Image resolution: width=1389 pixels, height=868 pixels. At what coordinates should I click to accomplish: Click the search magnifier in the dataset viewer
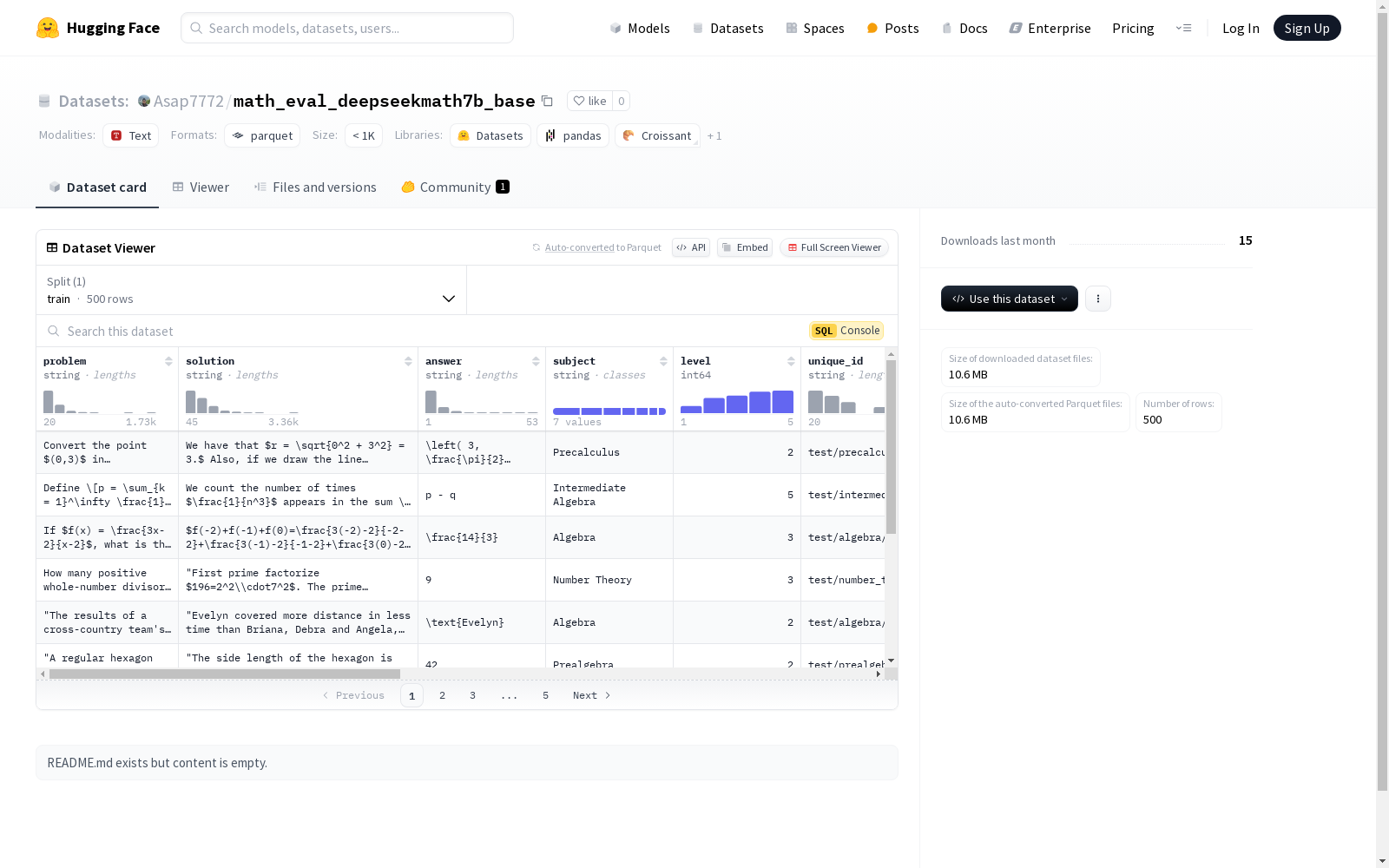point(54,331)
